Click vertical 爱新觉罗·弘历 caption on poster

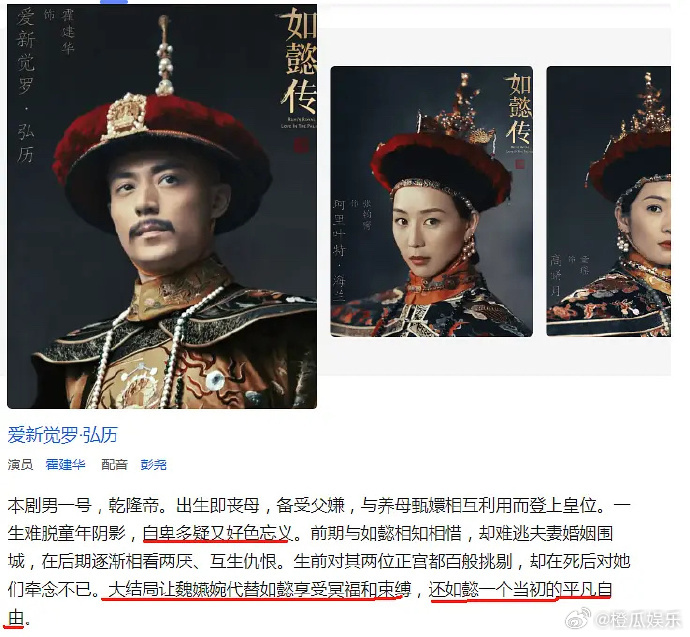[26, 86]
